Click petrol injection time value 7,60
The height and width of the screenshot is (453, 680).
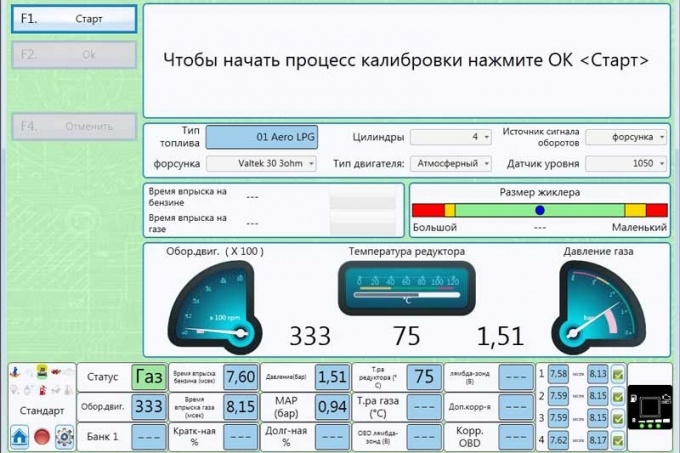(241, 377)
